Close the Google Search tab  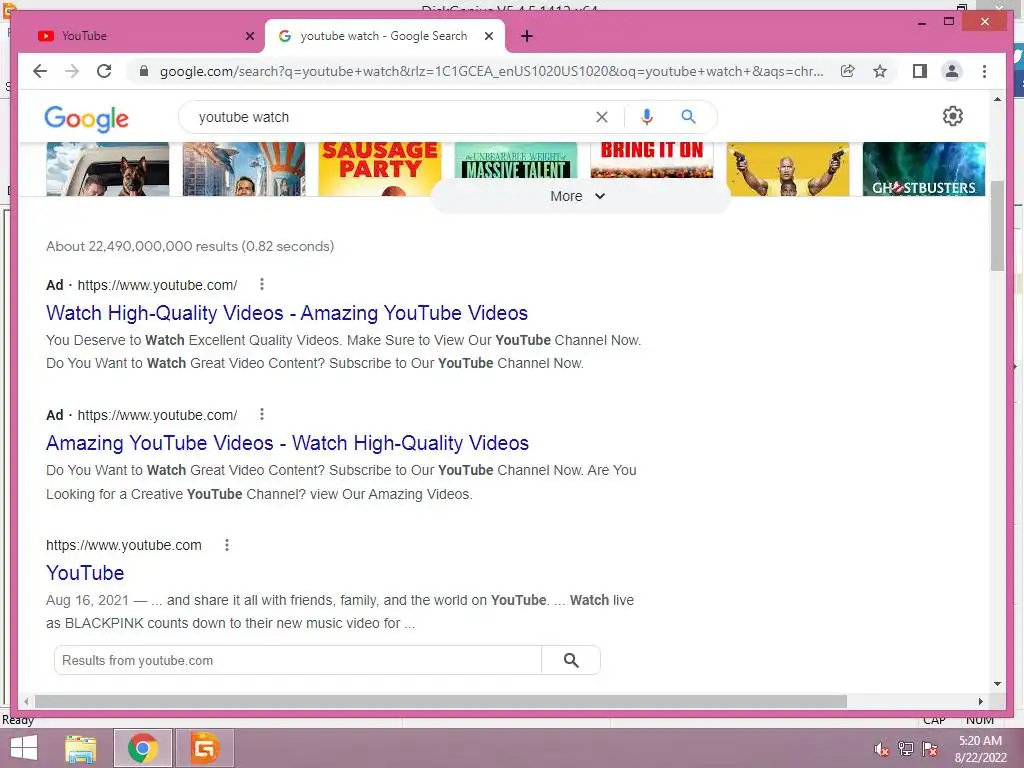(488, 36)
